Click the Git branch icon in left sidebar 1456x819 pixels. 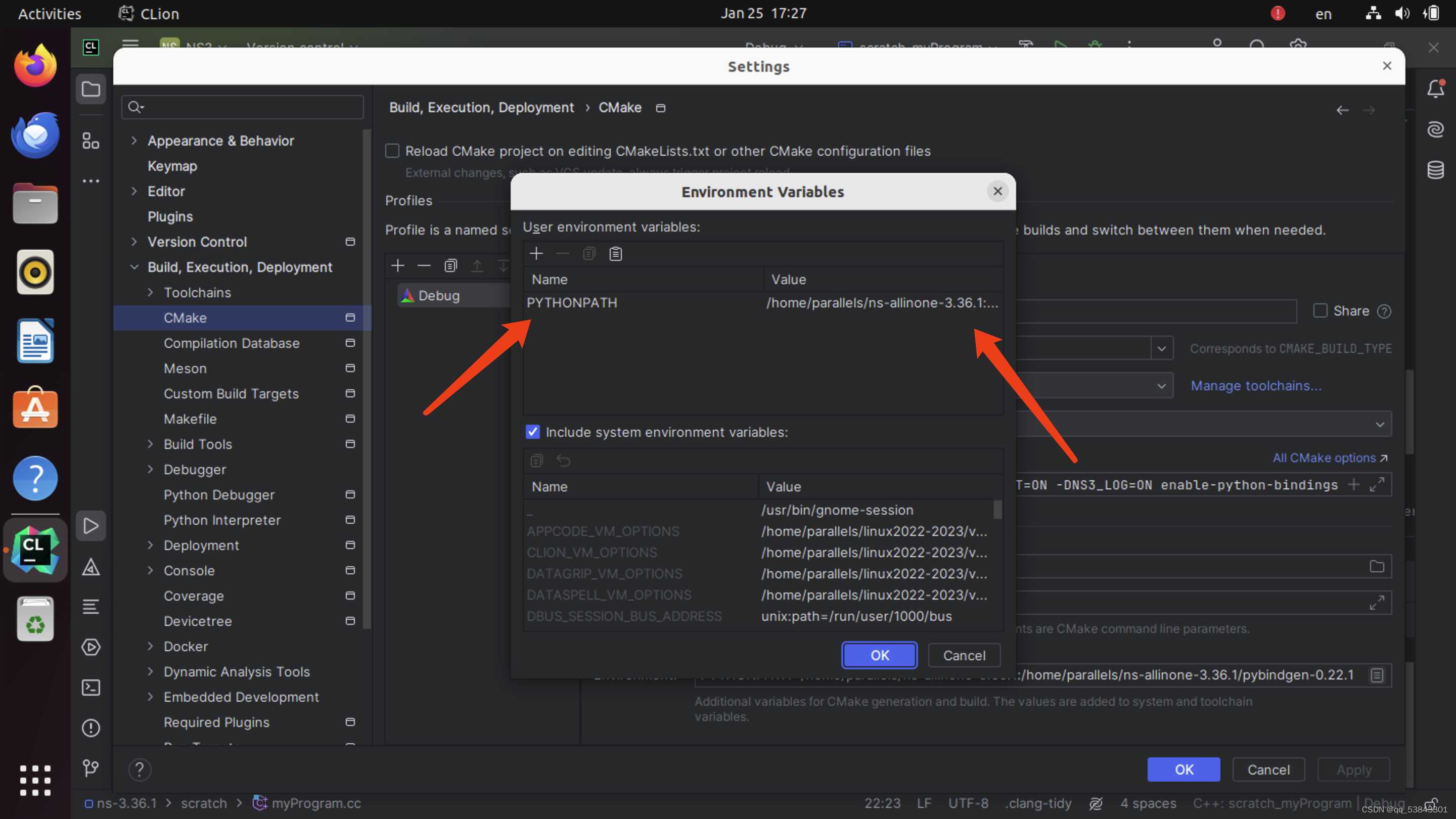(x=91, y=767)
